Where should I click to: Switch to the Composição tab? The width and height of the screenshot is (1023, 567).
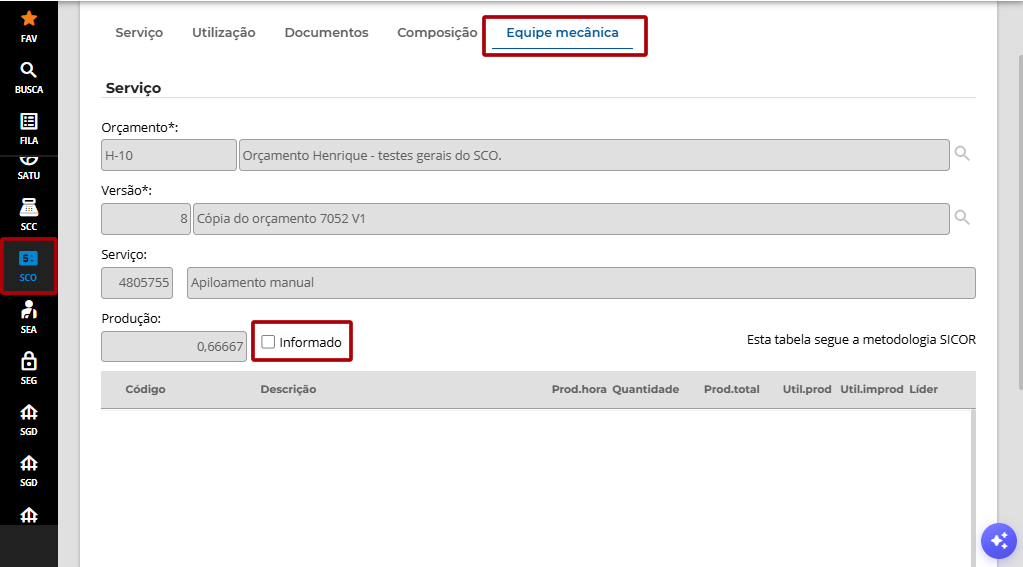click(x=437, y=33)
